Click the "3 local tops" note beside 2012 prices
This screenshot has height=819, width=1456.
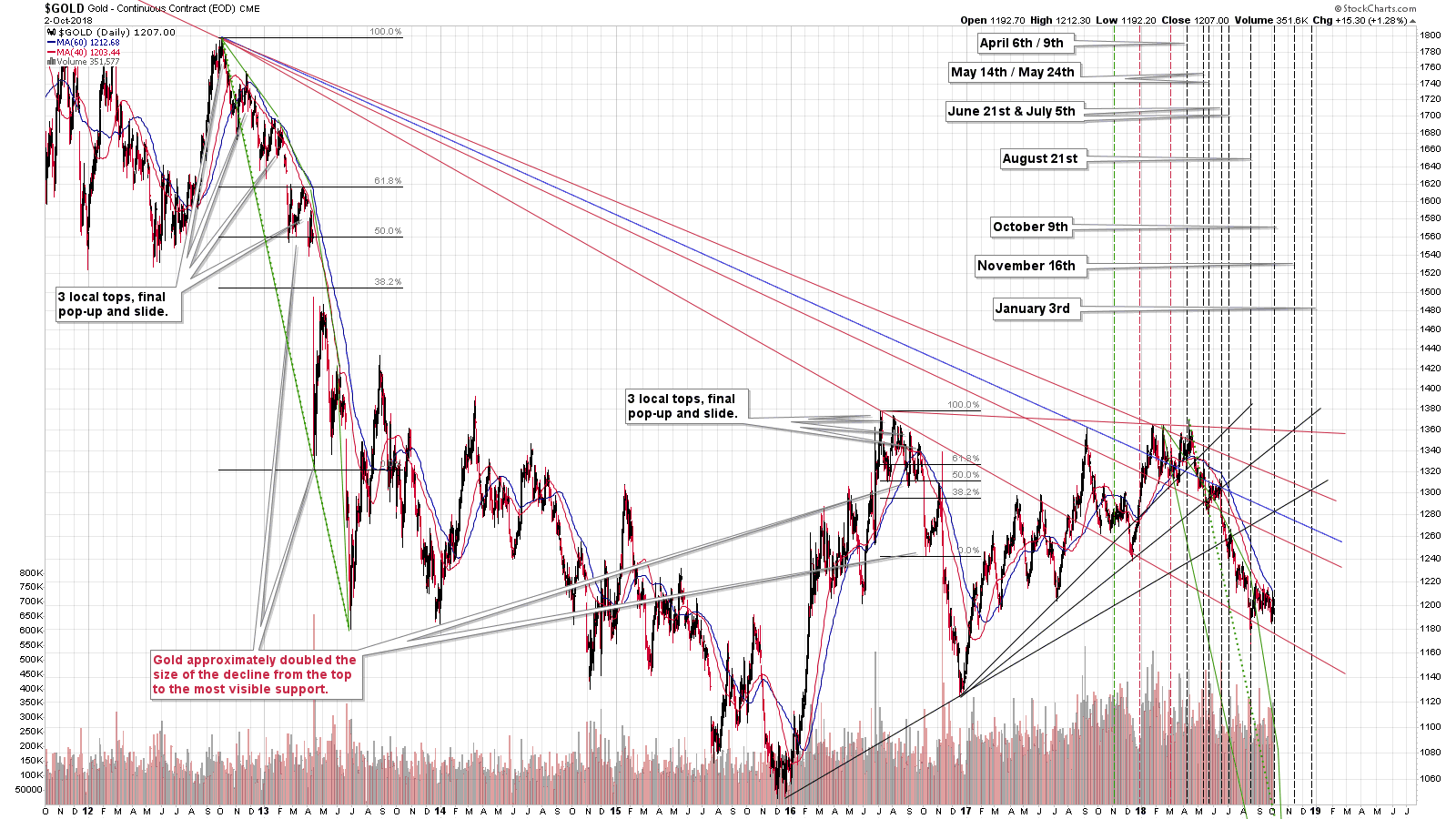(x=117, y=304)
